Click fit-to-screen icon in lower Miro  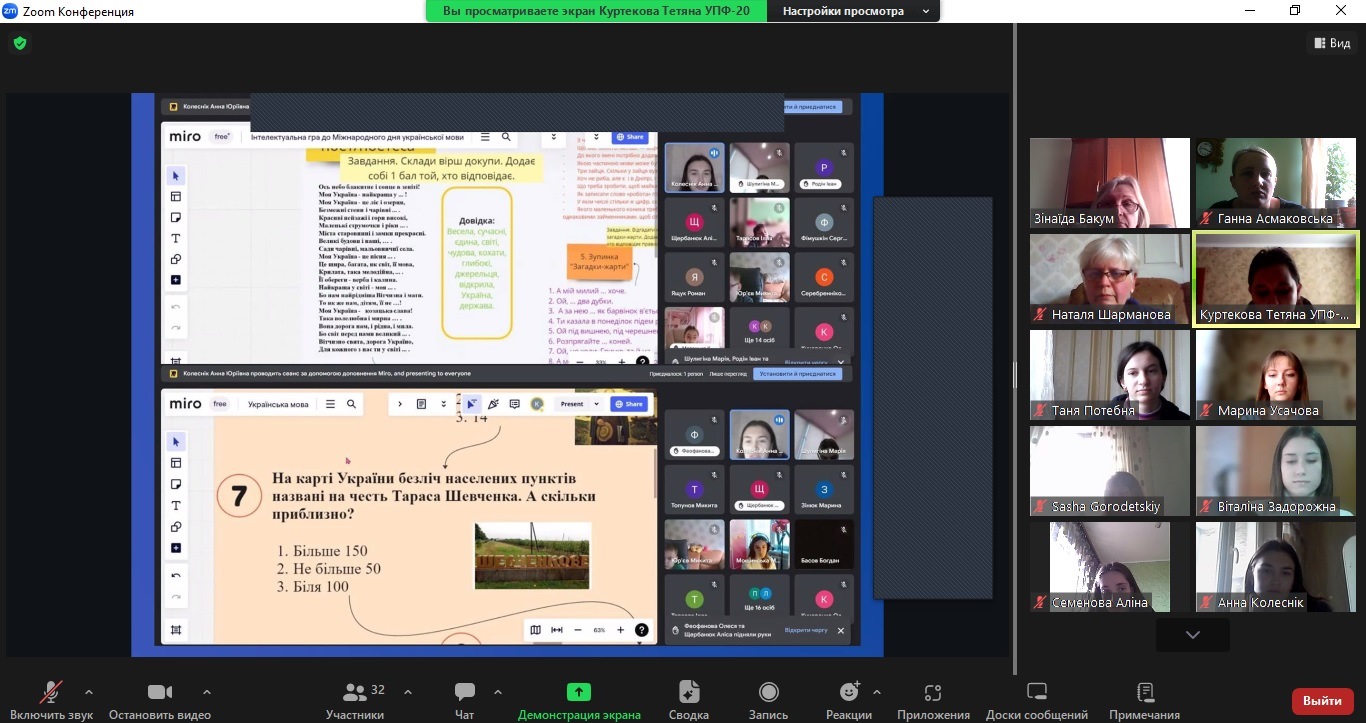coord(557,630)
